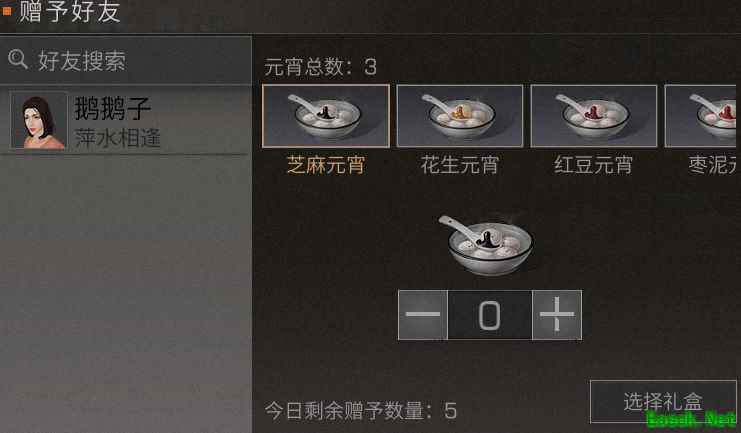Select the 芝麻元宵 bowl icon
The image size is (741, 433).
click(x=326, y=116)
